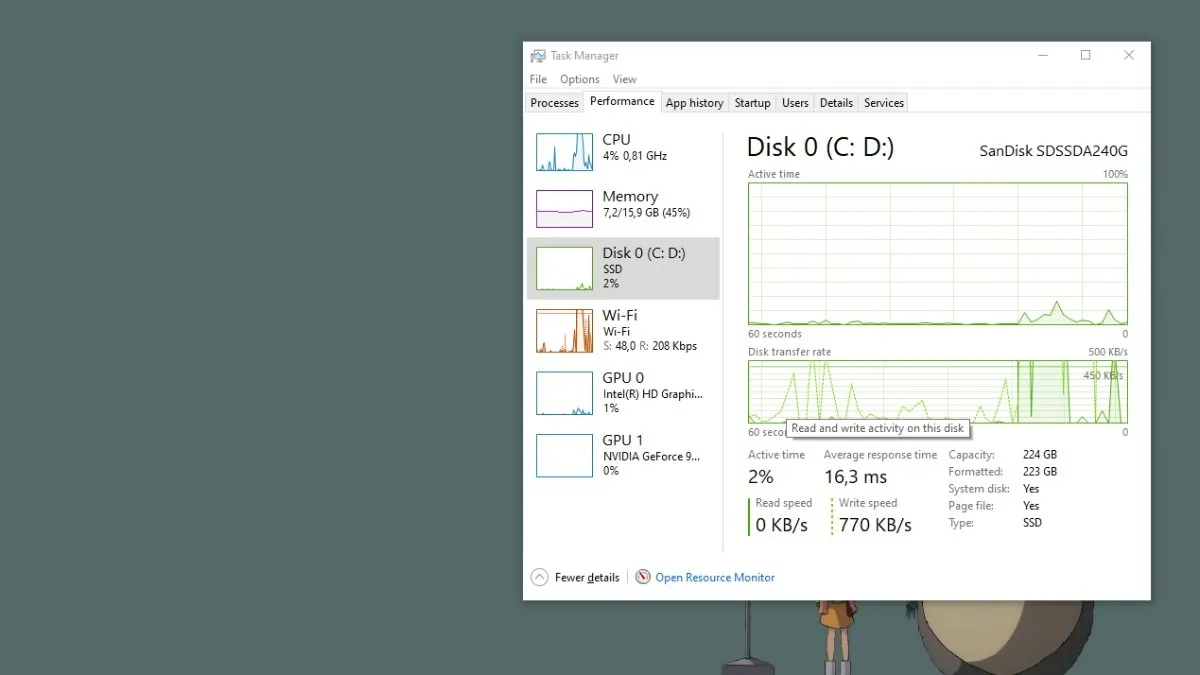The image size is (1200, 675).
Task: Open the Options menu
Action: (x=579, y=79)
